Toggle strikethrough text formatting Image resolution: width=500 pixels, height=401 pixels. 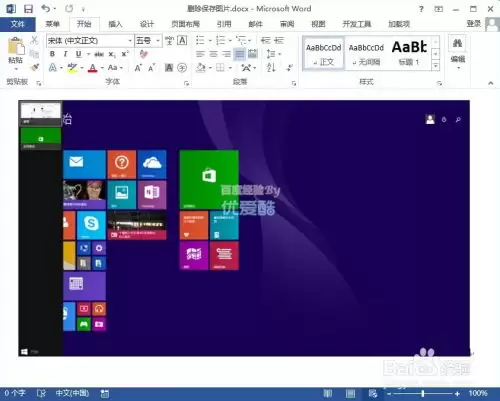[x=99, y=54]
